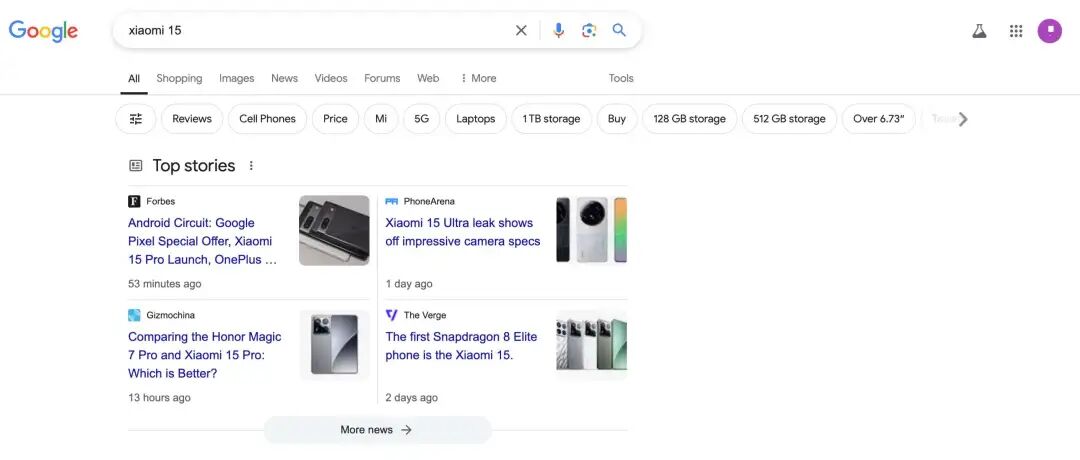Switch to the News tab
Image resolution: width=1080 pixels, height=460 pixels.
(x=284, y=79)
